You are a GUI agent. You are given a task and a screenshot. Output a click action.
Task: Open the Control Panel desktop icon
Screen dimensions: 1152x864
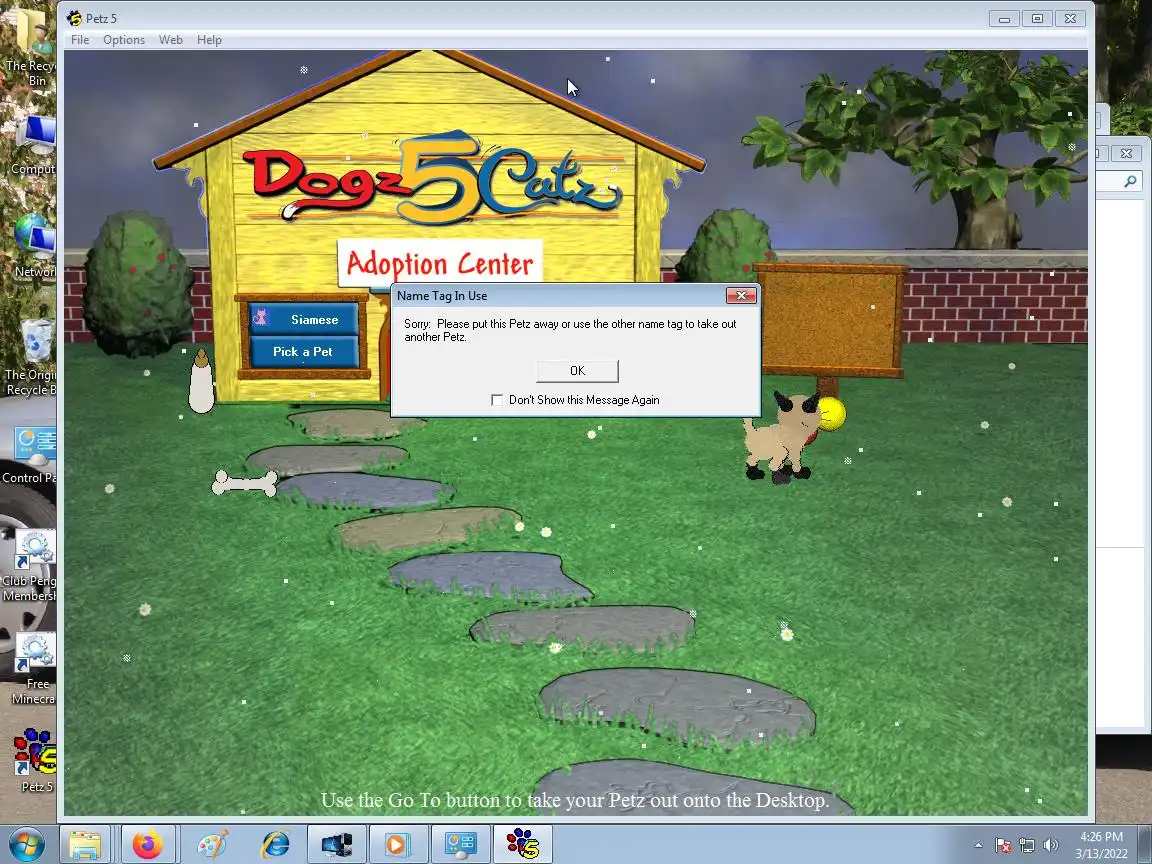(29, 456)
